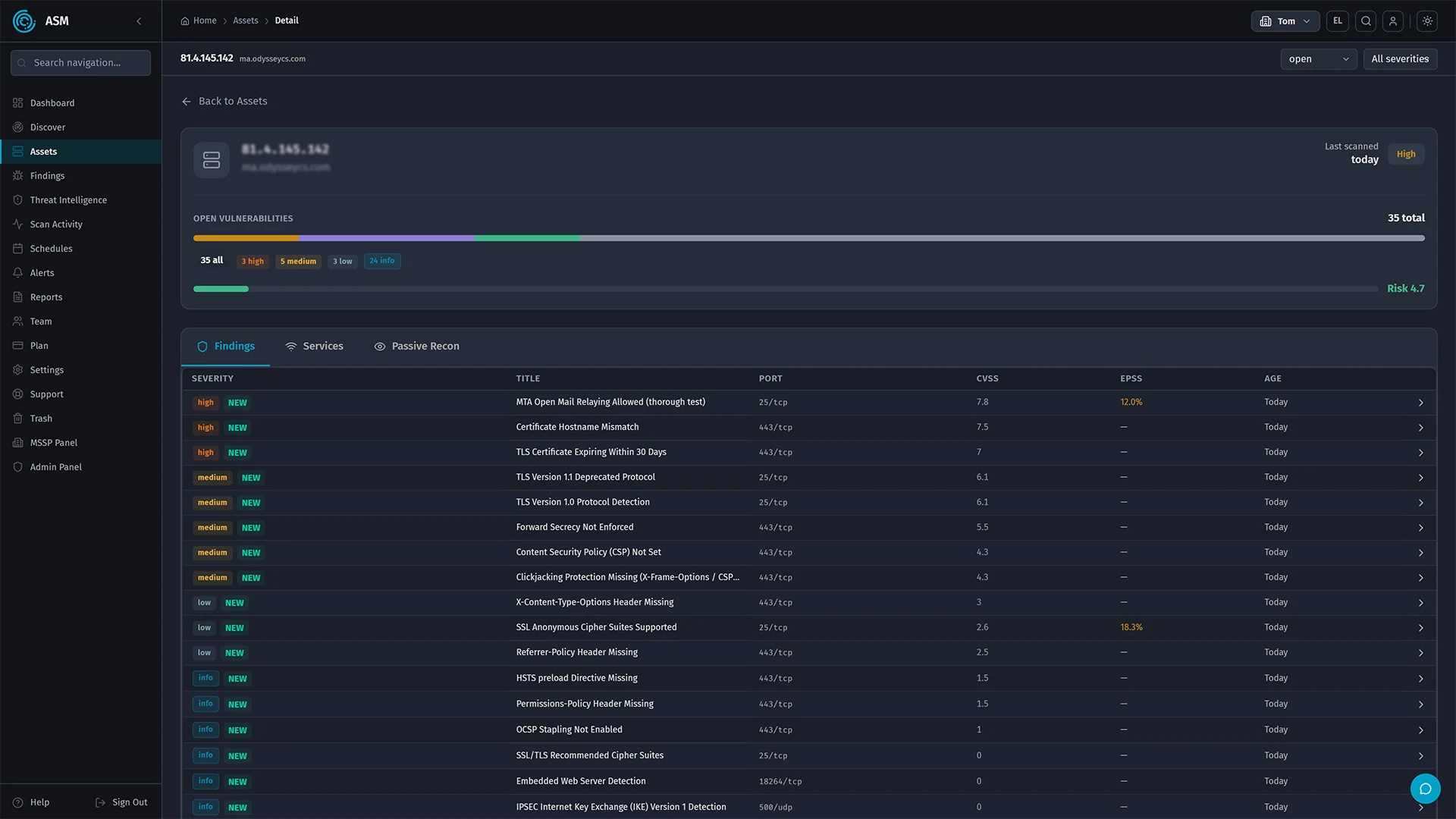The width and height of the screenshot is (1456, 819).
Task: Open the chat support bubble
Action: point(1426,789)
